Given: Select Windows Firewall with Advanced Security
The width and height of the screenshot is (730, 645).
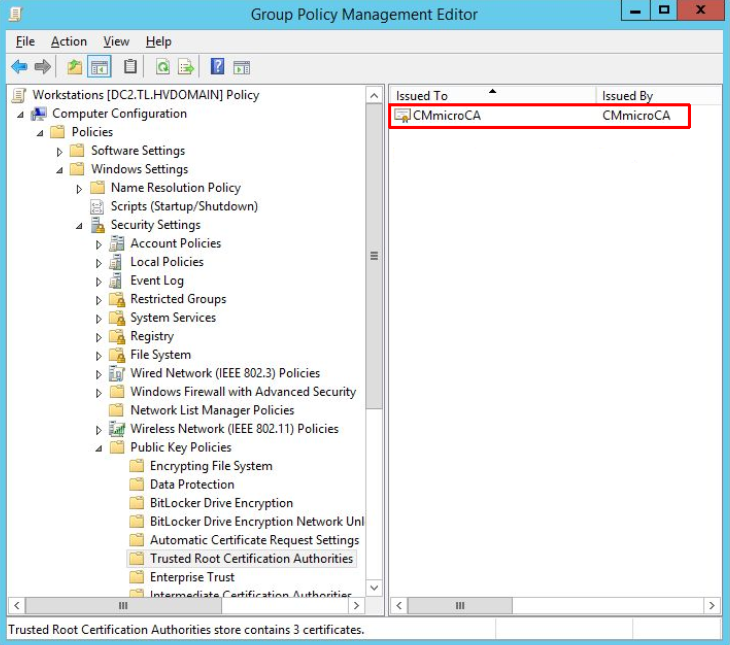Looking at the screenshot, I should (242, 392).
